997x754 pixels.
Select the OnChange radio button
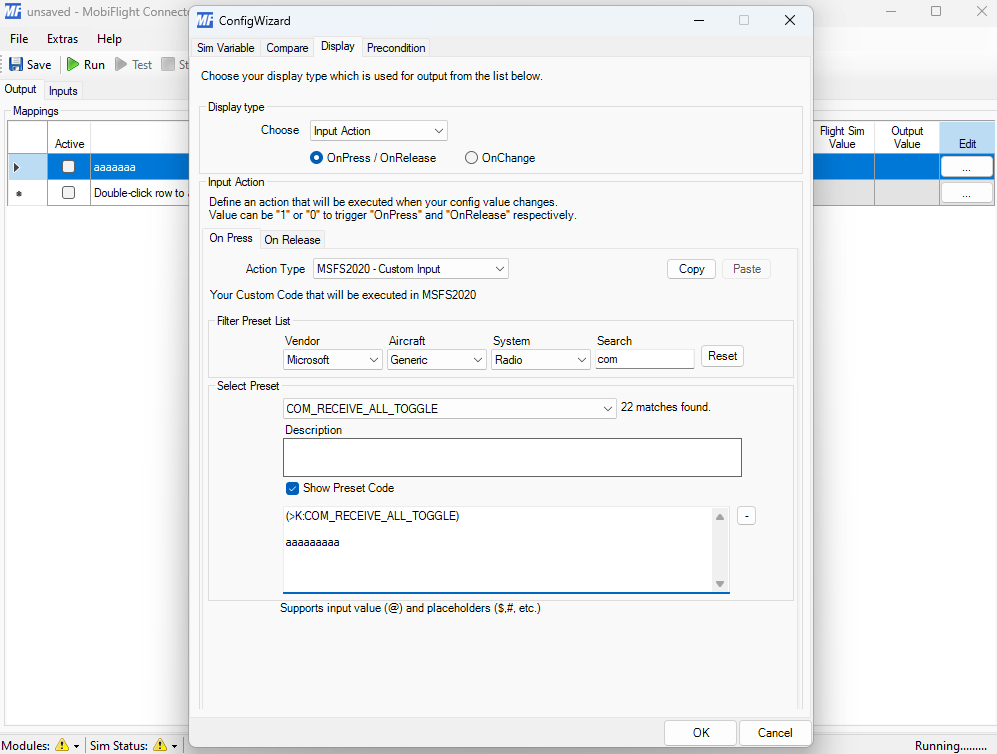(x=471, y=158)
